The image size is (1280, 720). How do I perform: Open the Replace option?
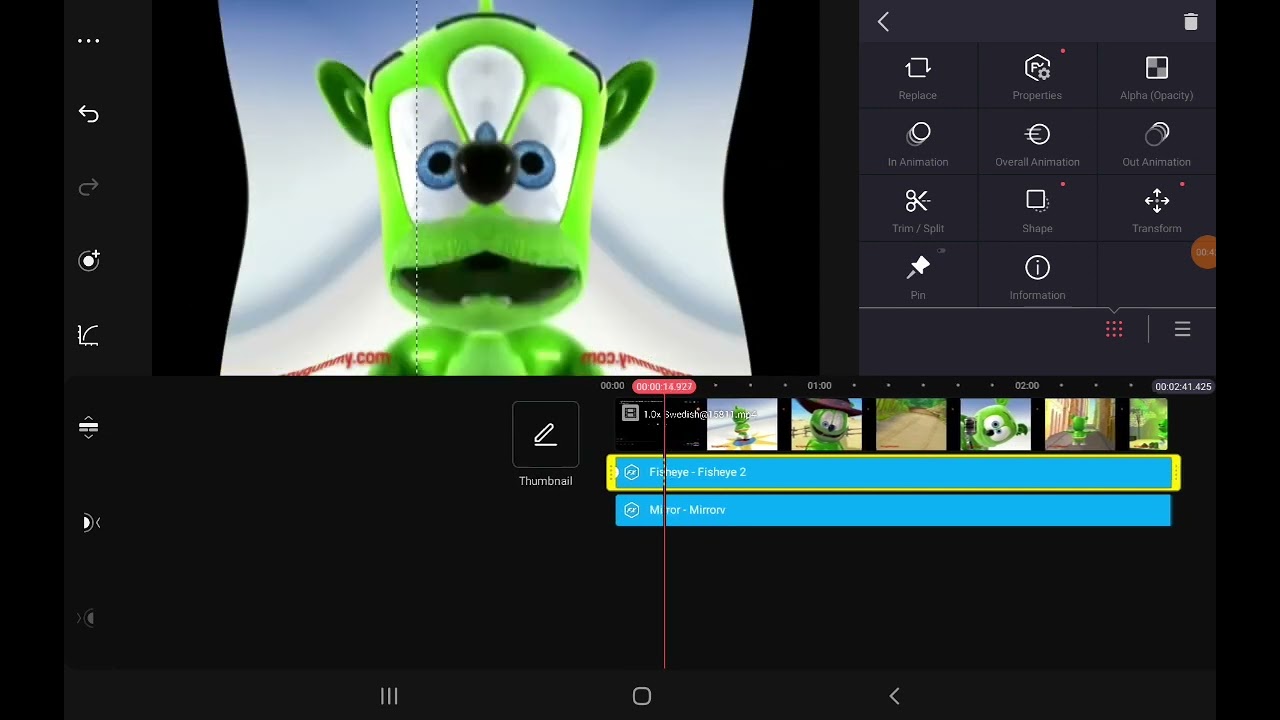[x=917, y=77]
